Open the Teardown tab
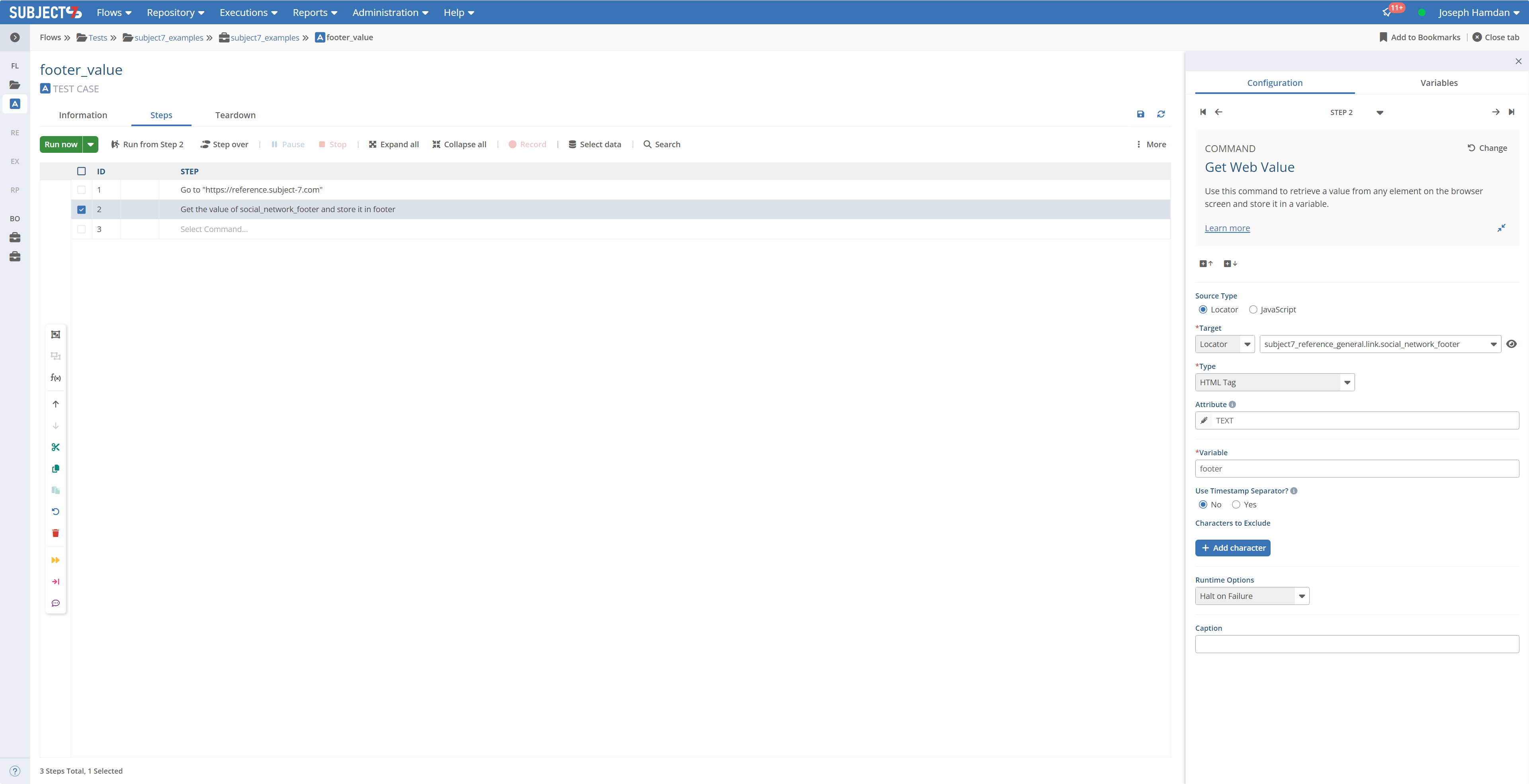Viewport: 1529px width, 784px height. click(x=235, y=115)
